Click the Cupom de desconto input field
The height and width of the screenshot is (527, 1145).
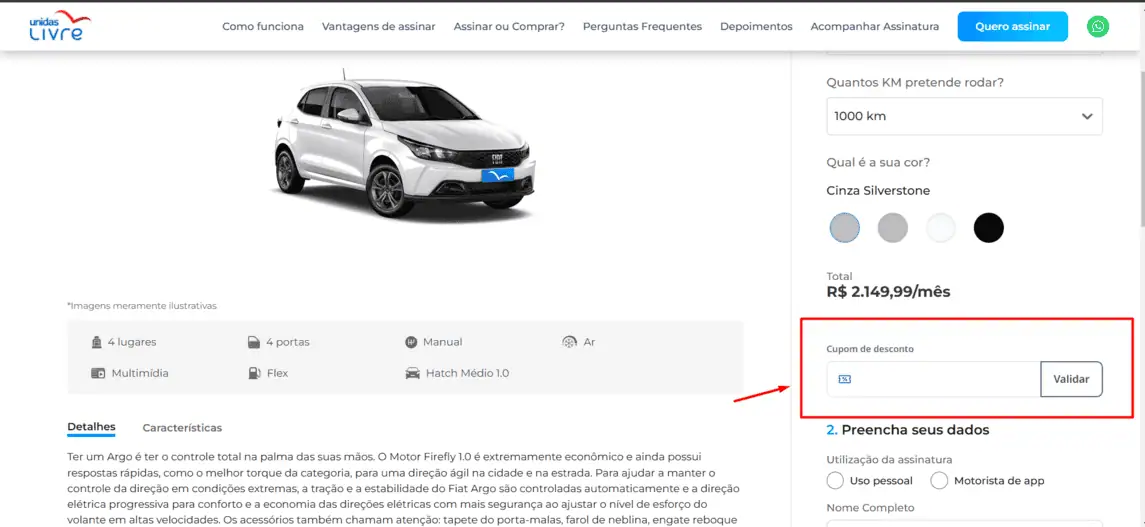[933, 379]
